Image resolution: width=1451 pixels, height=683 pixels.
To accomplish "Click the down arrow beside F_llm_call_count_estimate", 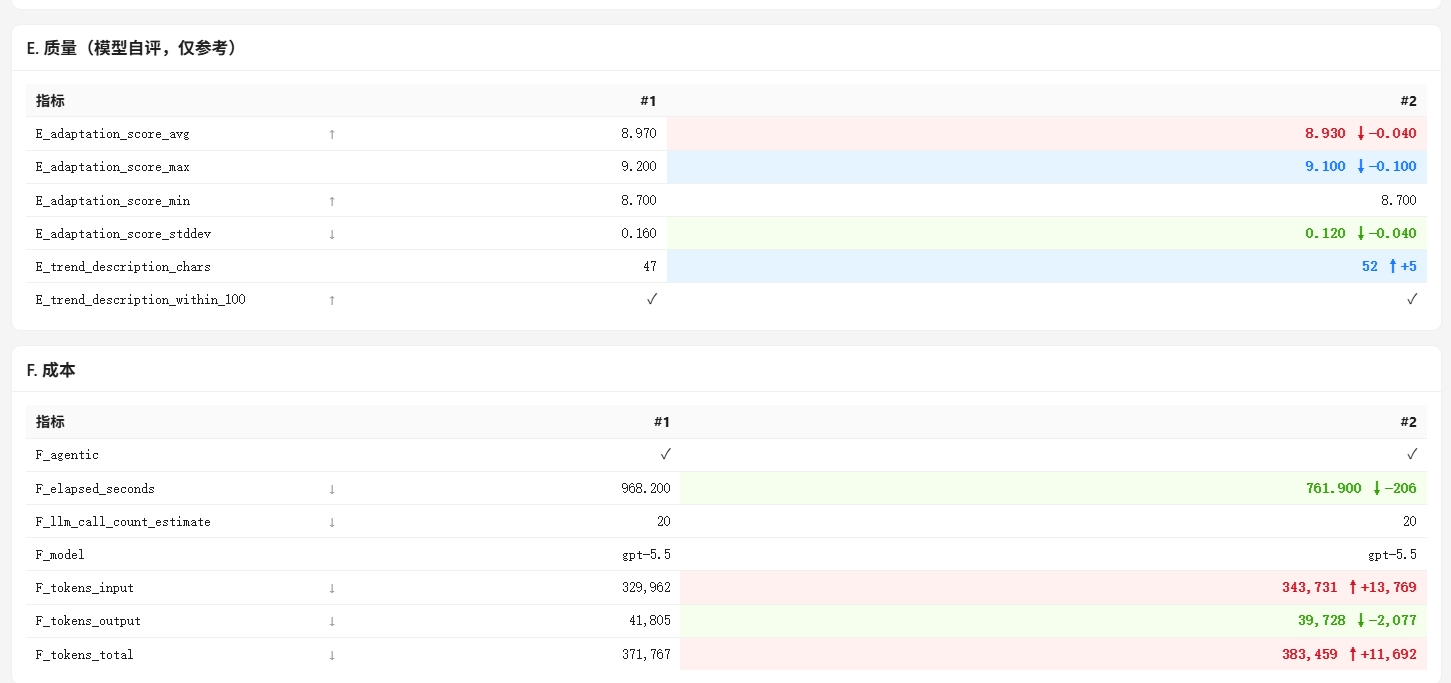I will click(332, 522).
